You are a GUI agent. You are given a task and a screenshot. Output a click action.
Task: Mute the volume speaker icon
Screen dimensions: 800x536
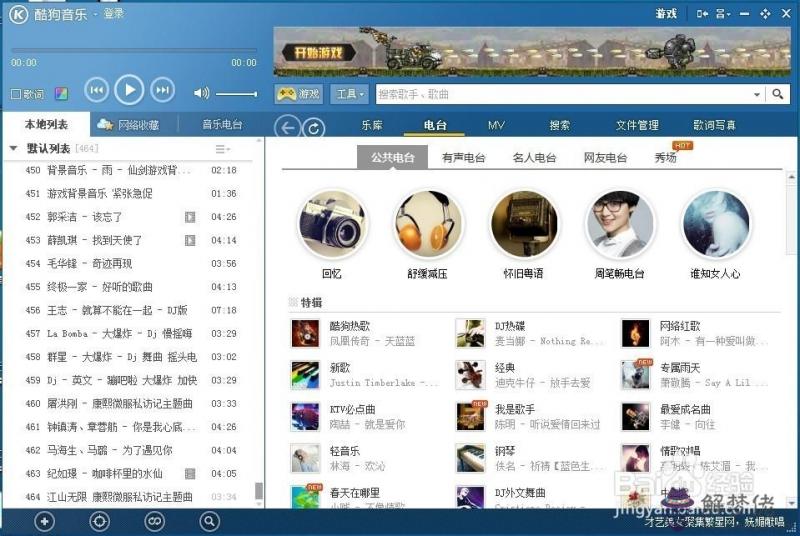[201, 93]
